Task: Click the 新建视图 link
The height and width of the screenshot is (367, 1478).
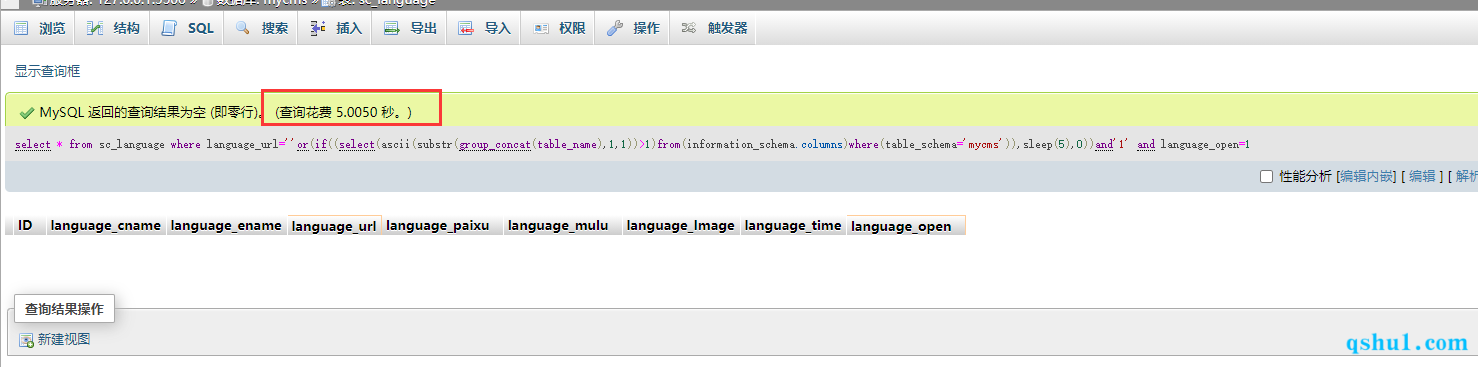Action: pyautogui.click(x=64, y=340)
